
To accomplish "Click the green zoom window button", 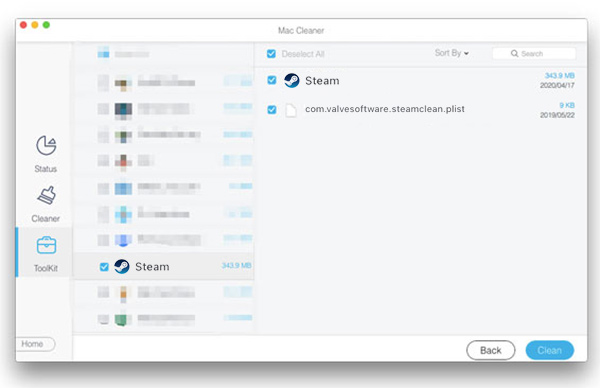I will pyautogui.click(x=46, y=25).
